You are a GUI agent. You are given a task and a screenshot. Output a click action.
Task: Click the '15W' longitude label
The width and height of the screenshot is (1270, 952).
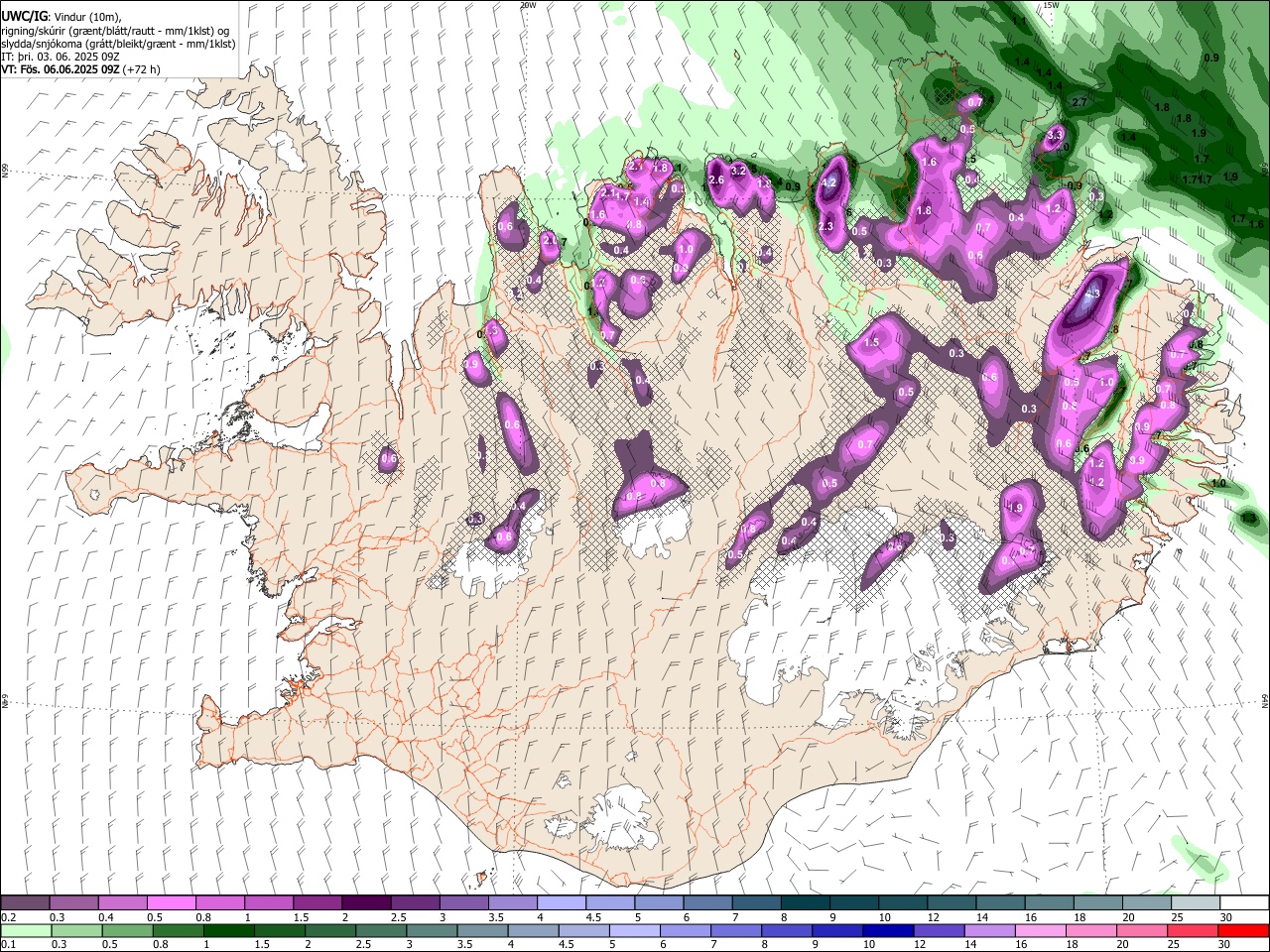tap(1051, 5)
